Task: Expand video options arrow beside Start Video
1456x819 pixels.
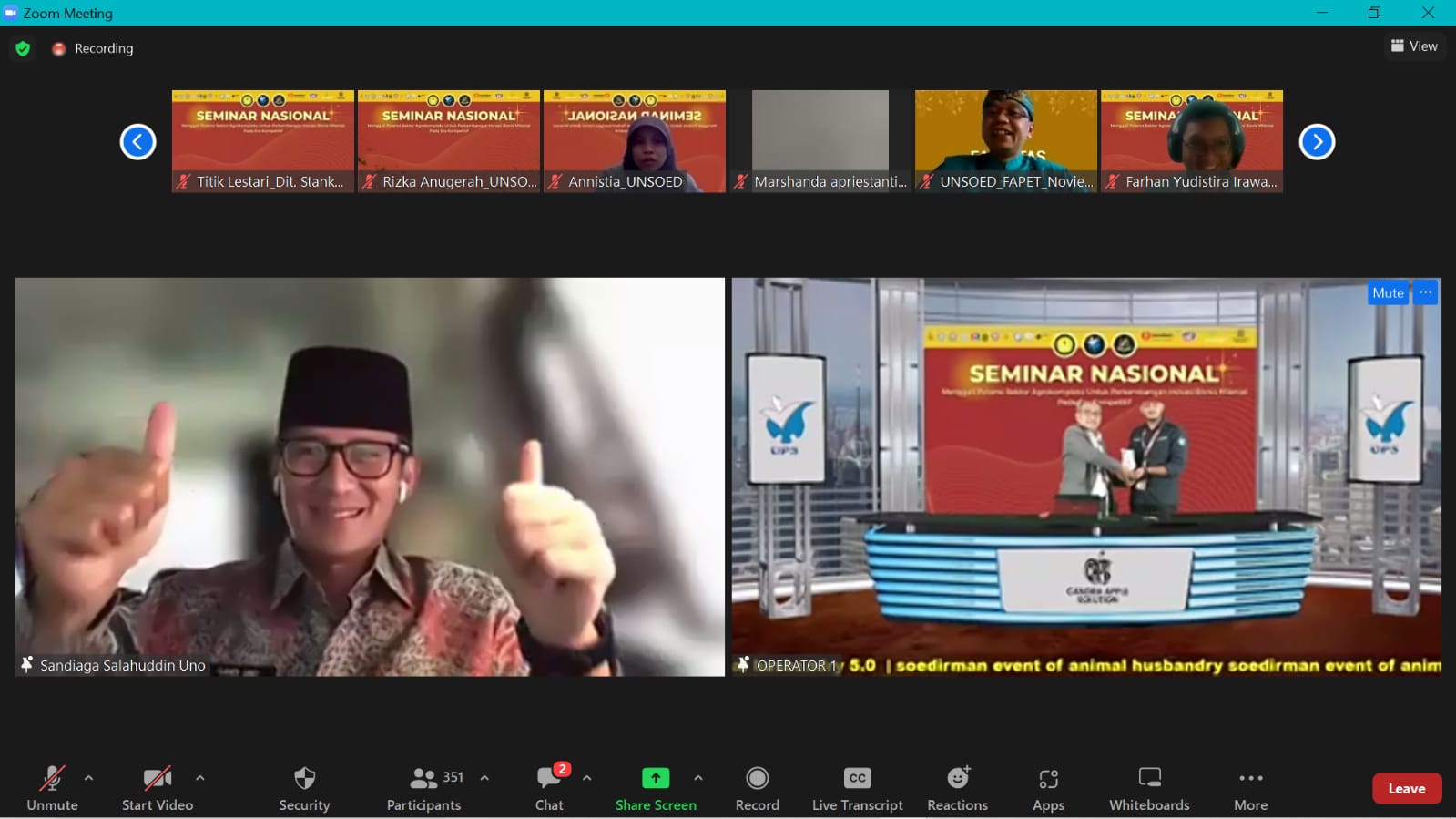Action: [x=200, y=778]
